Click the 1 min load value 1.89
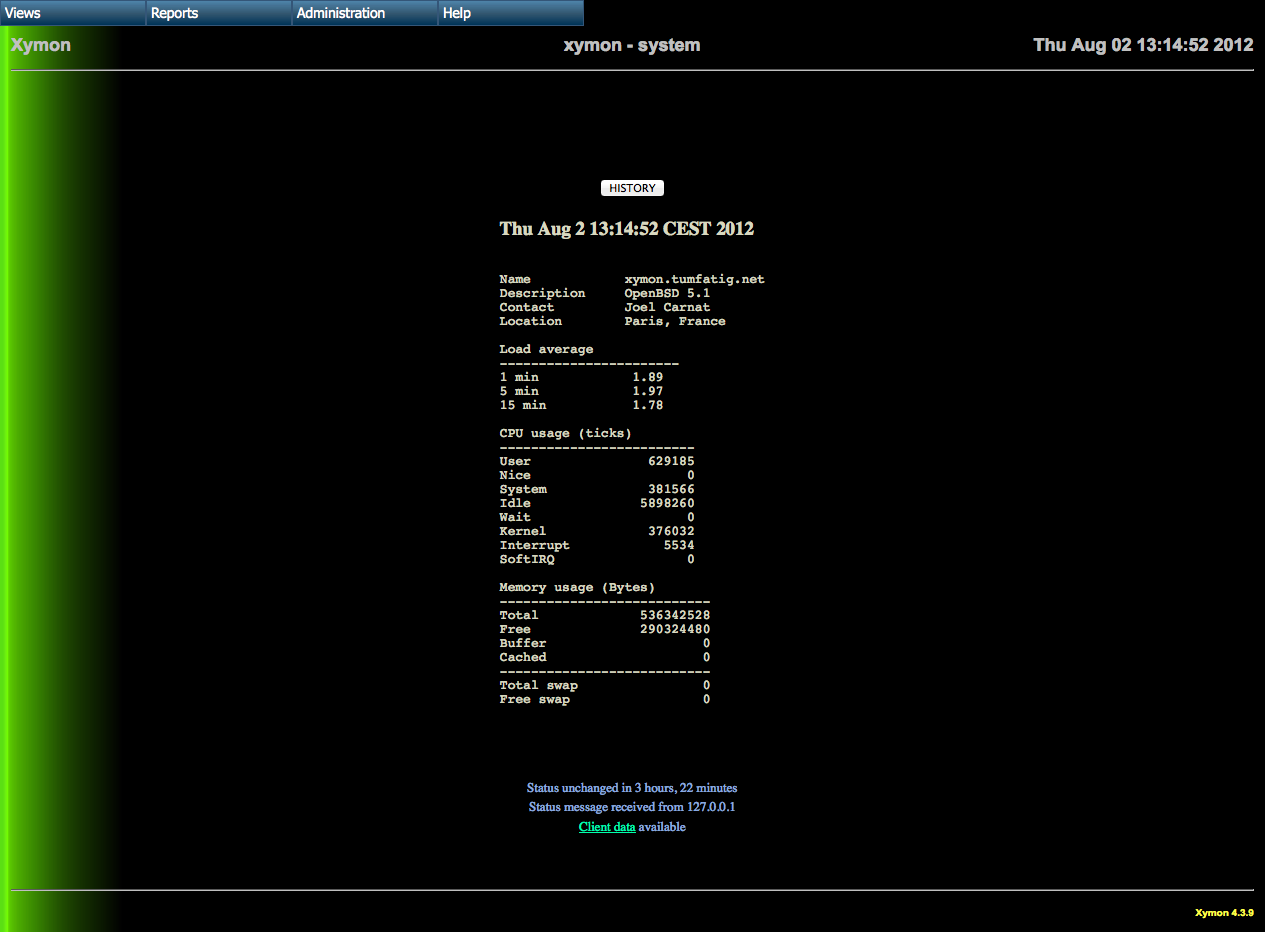 [648, 377]
